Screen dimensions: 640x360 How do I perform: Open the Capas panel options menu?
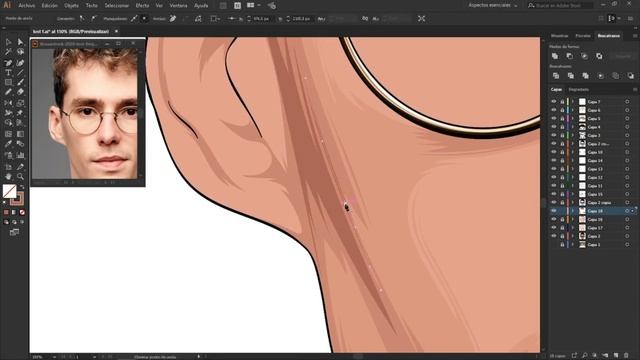635,89
